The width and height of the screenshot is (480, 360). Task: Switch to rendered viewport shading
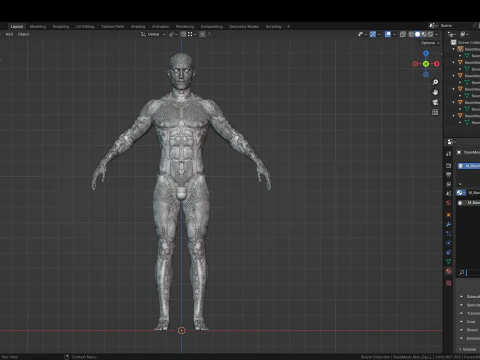click(430, 34)
